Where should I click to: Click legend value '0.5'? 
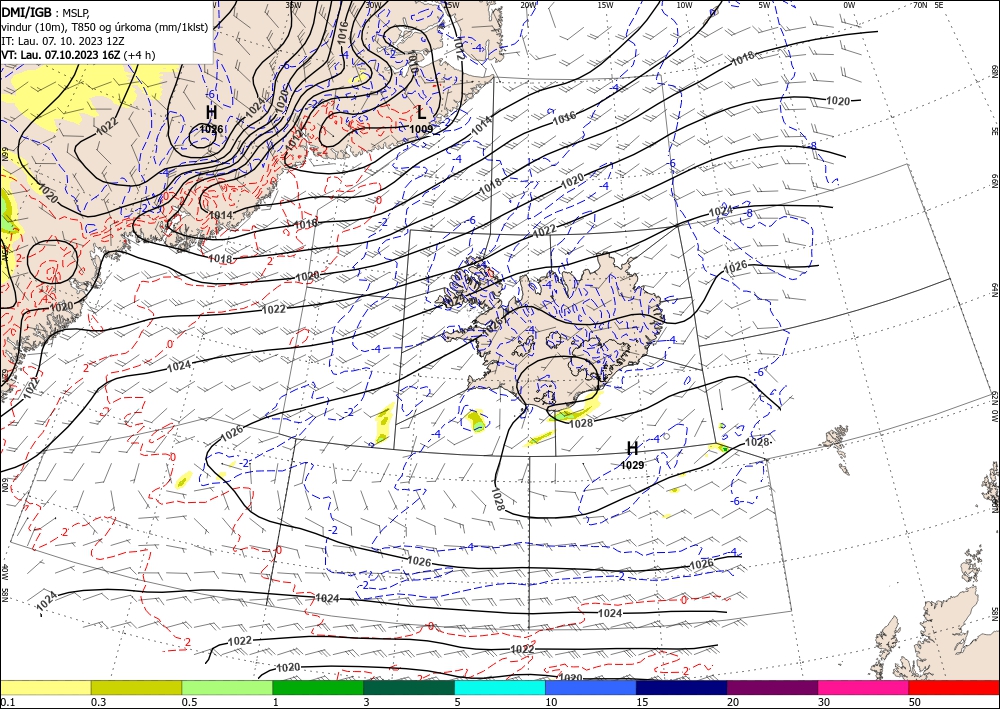[x=189, y=702]
